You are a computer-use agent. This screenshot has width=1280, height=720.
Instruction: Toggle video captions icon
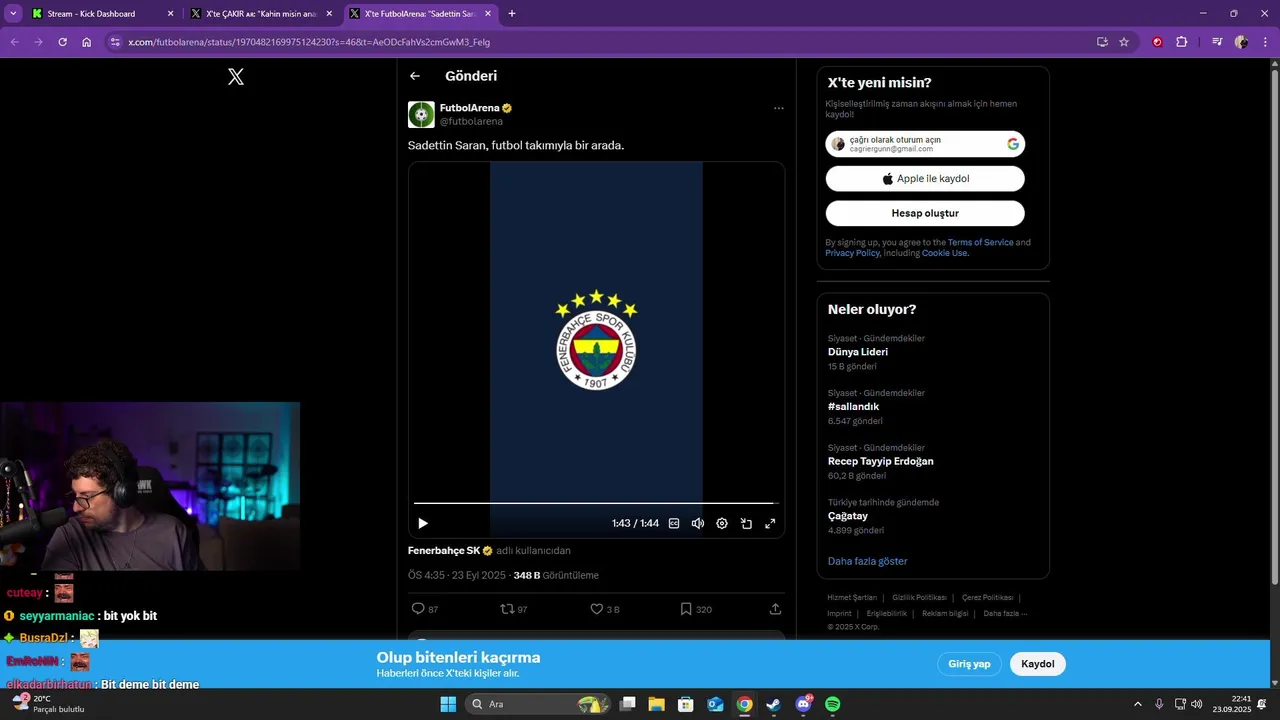tap(674, 523)
